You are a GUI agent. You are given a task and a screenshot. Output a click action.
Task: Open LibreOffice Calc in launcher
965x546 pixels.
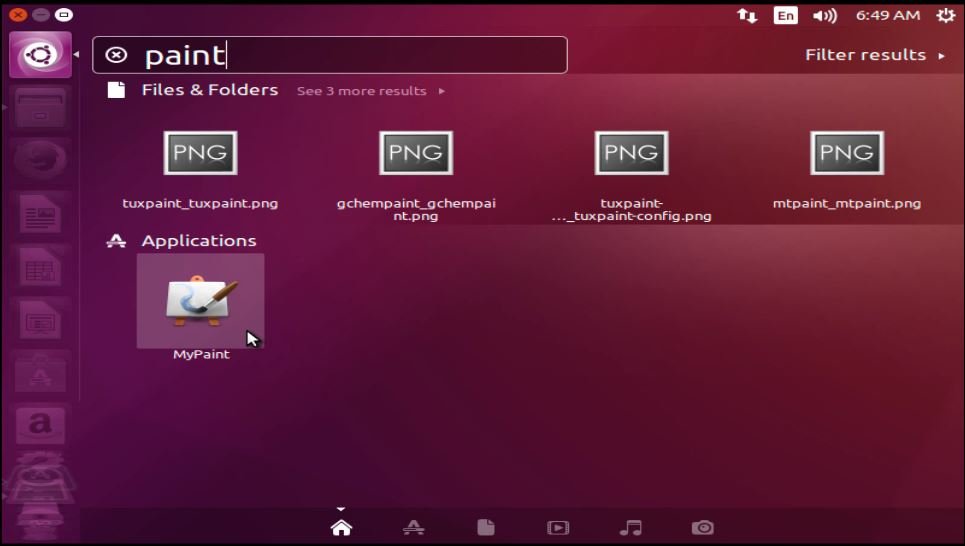click(41, 267)
